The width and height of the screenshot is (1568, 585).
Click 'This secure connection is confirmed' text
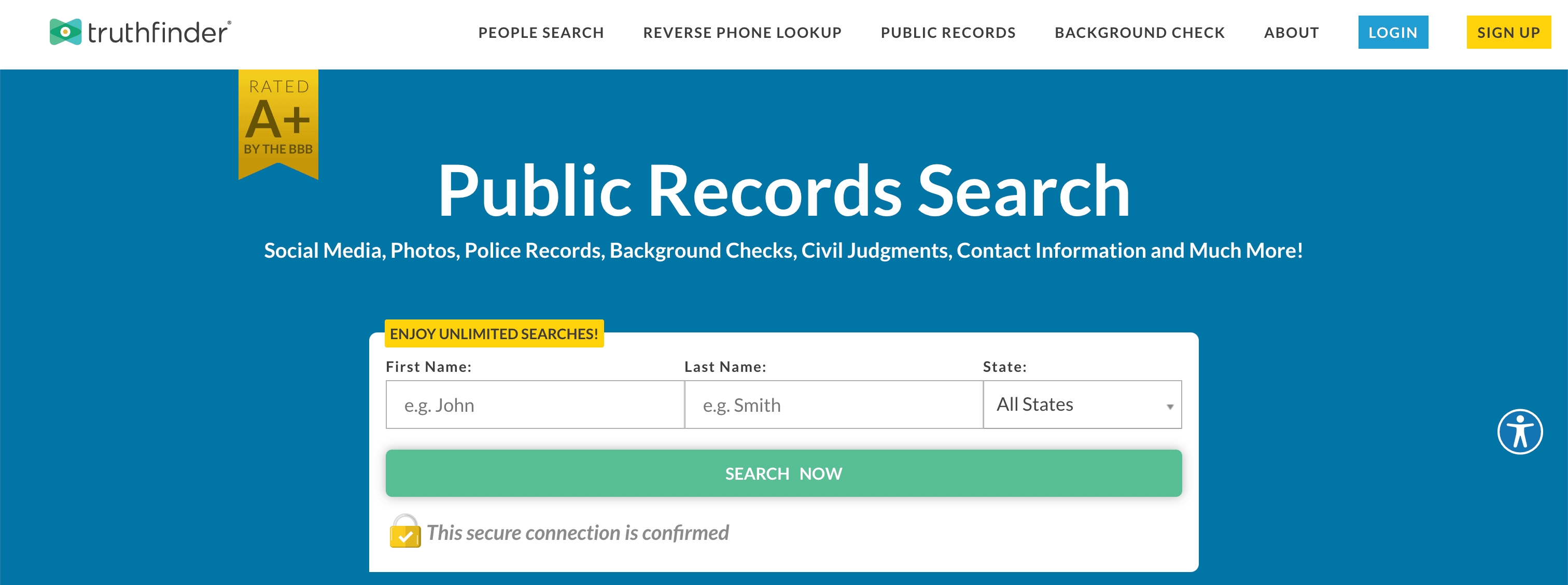coord(578,533)
